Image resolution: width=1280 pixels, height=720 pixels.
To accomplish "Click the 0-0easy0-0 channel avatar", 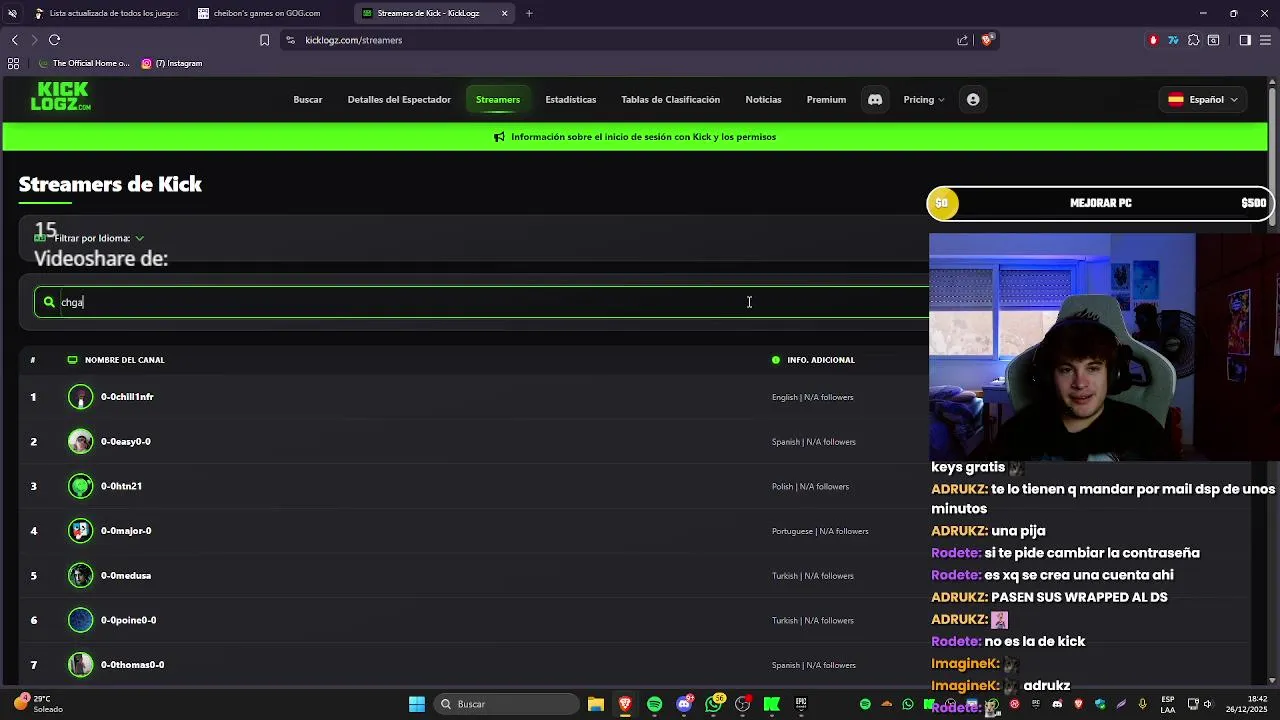I will [80, 442].
